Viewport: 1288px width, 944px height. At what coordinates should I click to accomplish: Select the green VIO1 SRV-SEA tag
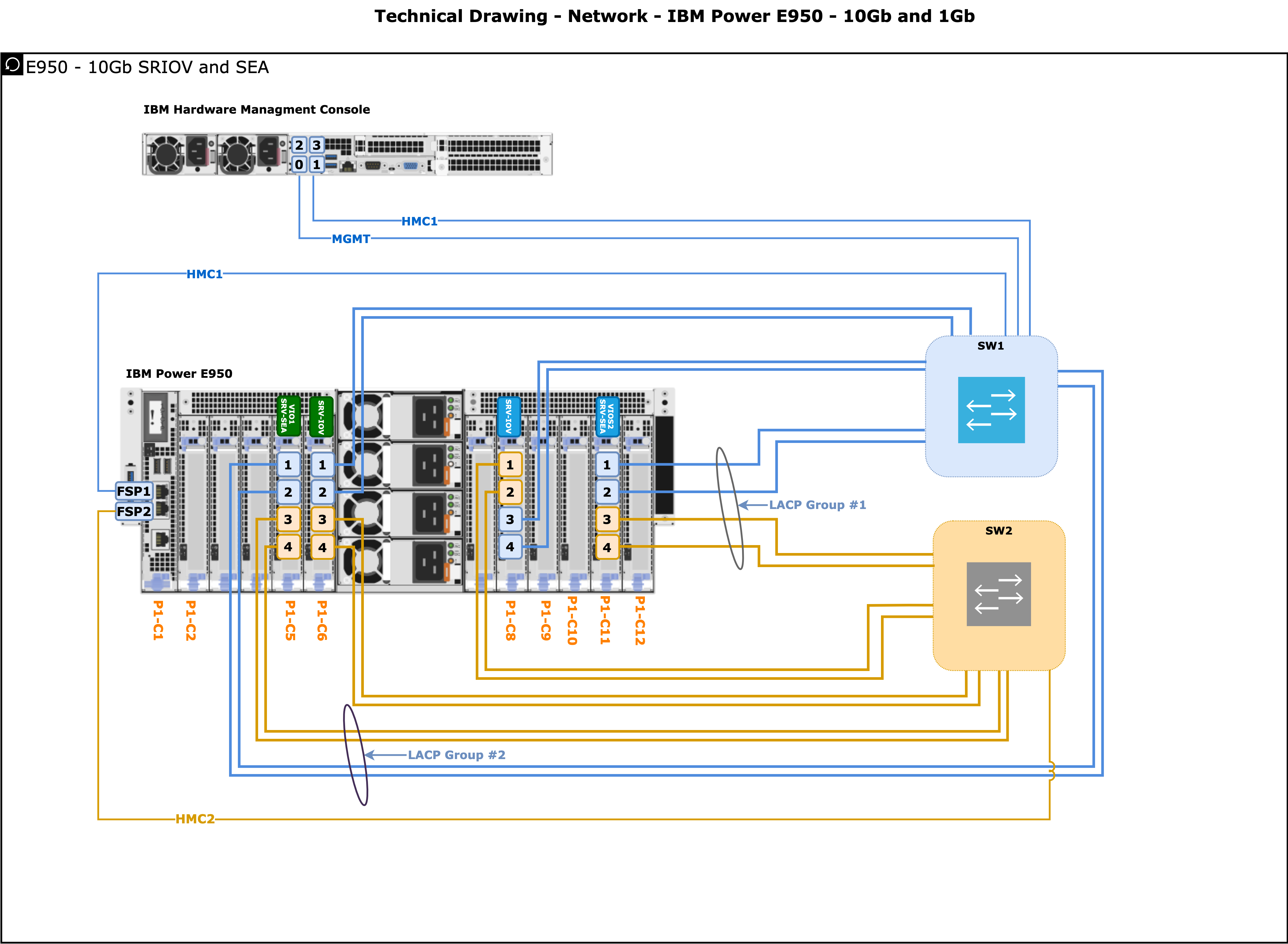(288, 415)
